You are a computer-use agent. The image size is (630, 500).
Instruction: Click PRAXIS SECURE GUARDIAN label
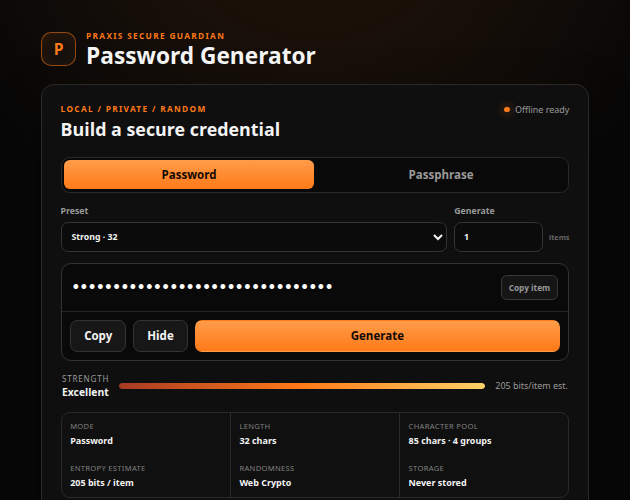coord(155,36)
